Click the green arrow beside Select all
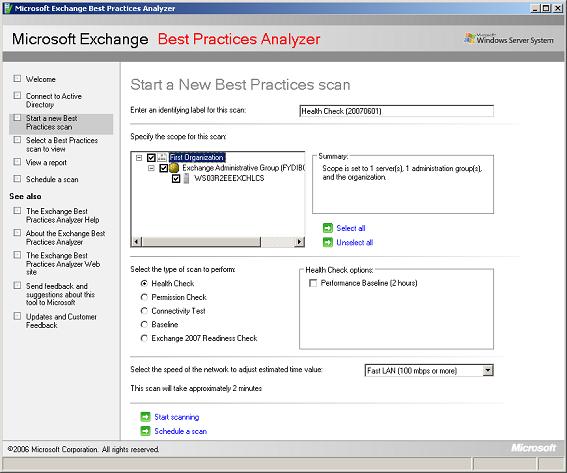 point(328,228)
